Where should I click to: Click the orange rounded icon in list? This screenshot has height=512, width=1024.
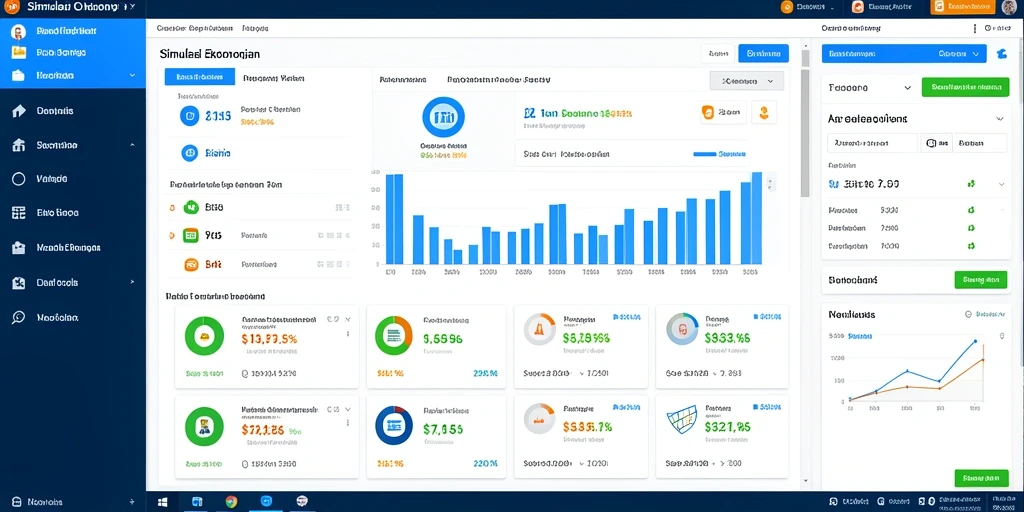click(x=192, y=264)
